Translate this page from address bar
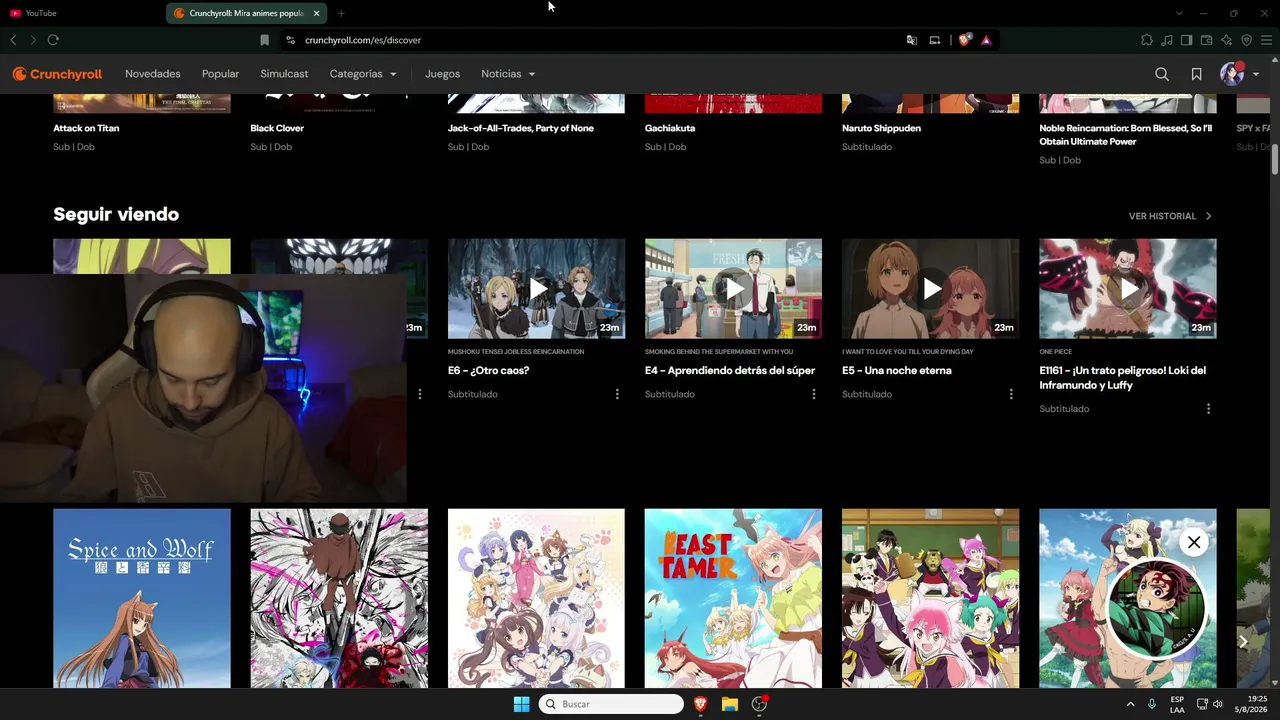The height and width of the screenshot is (720, 1280). (912, 40)
